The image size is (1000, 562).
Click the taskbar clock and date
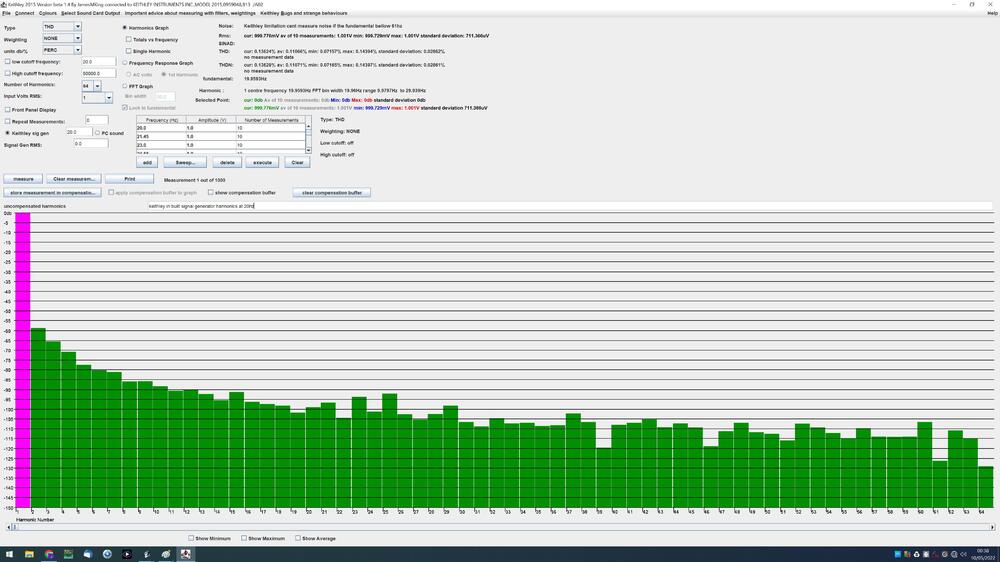[982, 554]
